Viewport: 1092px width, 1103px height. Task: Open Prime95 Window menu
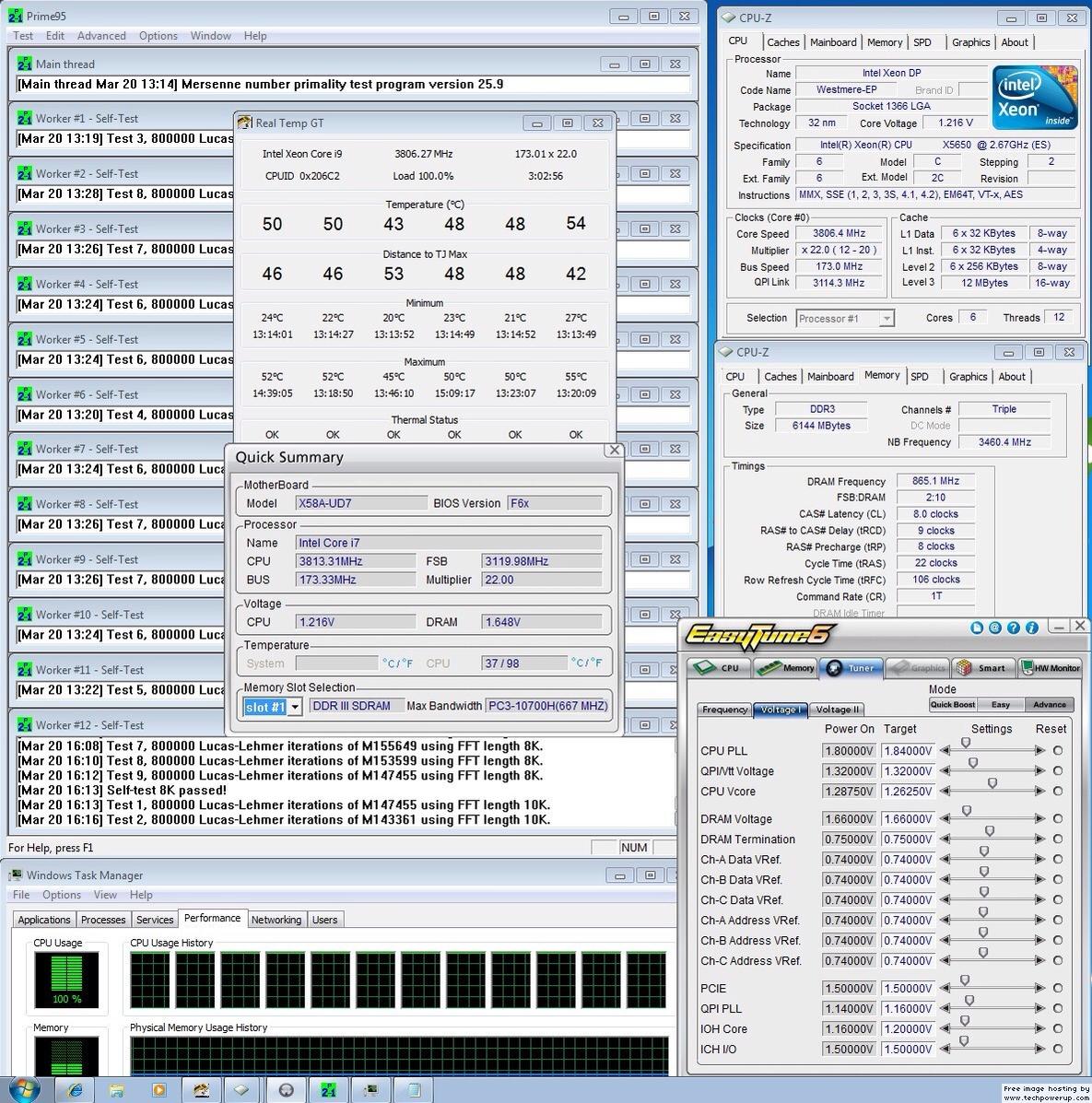coord(210,36)
